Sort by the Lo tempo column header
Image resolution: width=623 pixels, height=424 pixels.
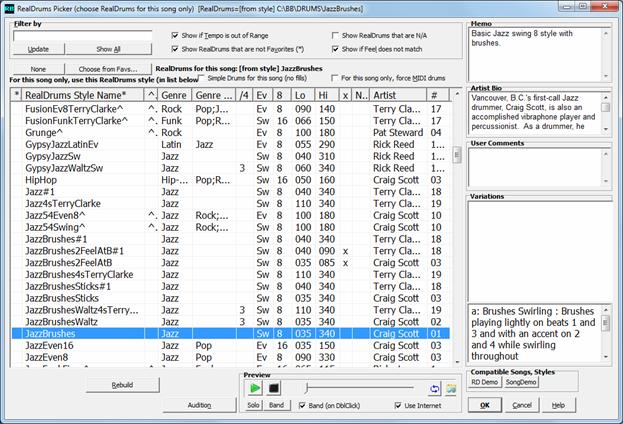[x=303, y=95]
